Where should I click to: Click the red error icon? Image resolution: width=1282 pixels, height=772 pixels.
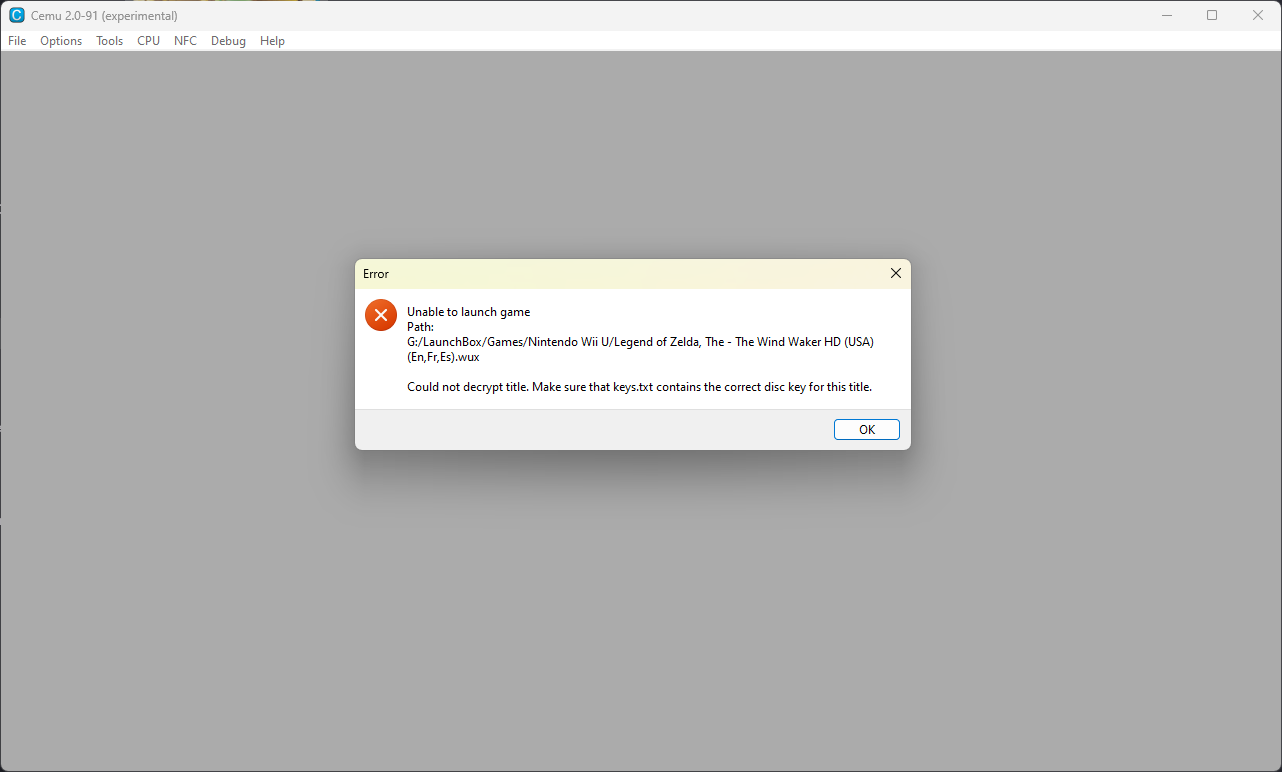(x=381, y=315)
